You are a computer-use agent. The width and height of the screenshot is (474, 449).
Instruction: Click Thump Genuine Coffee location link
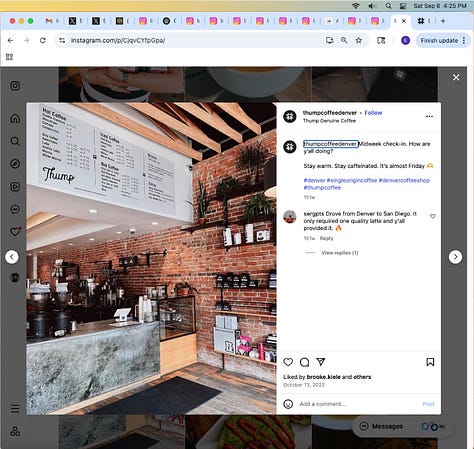[329, 121]
